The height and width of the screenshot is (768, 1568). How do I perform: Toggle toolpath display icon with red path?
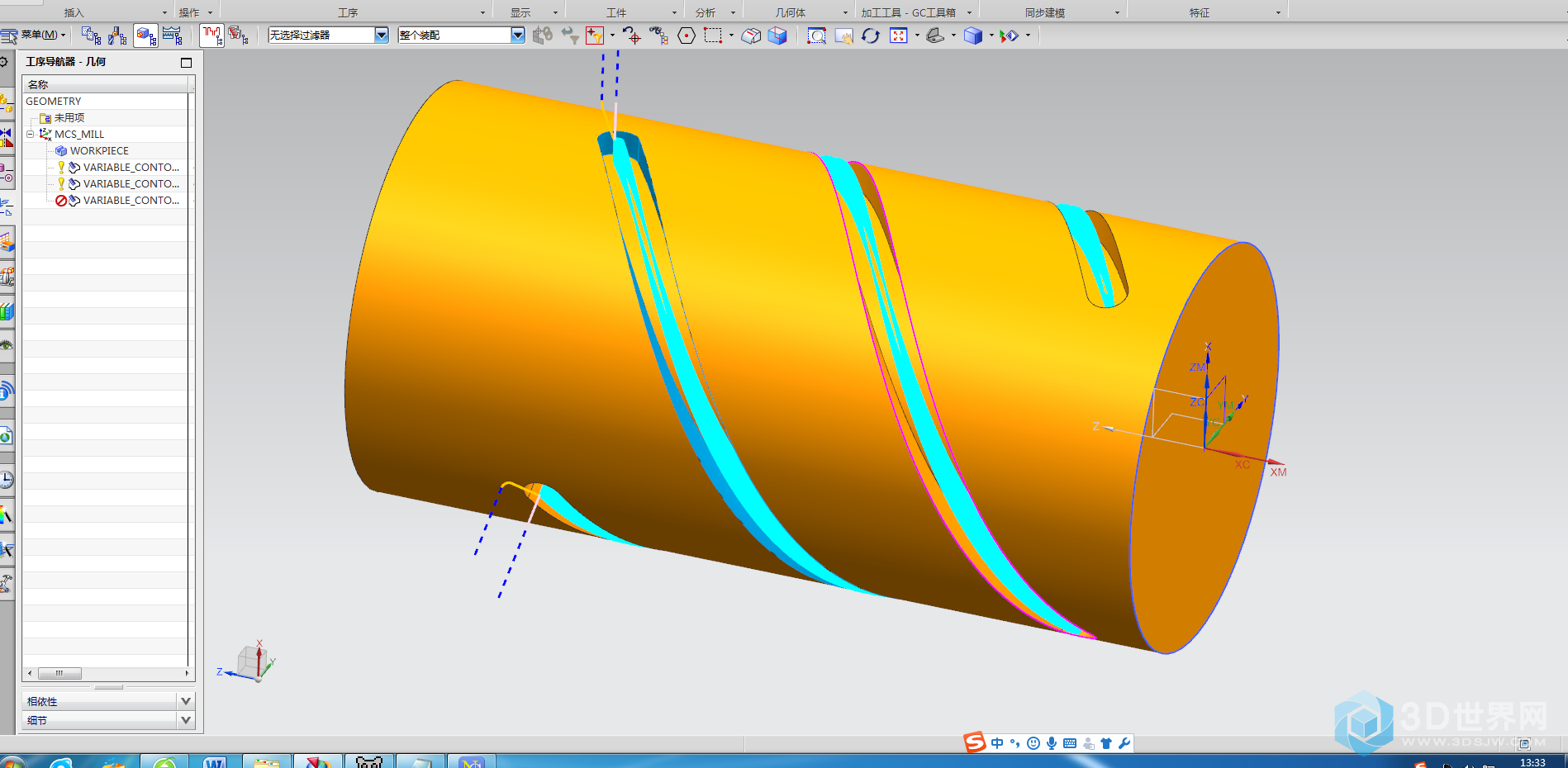[211, 36]
